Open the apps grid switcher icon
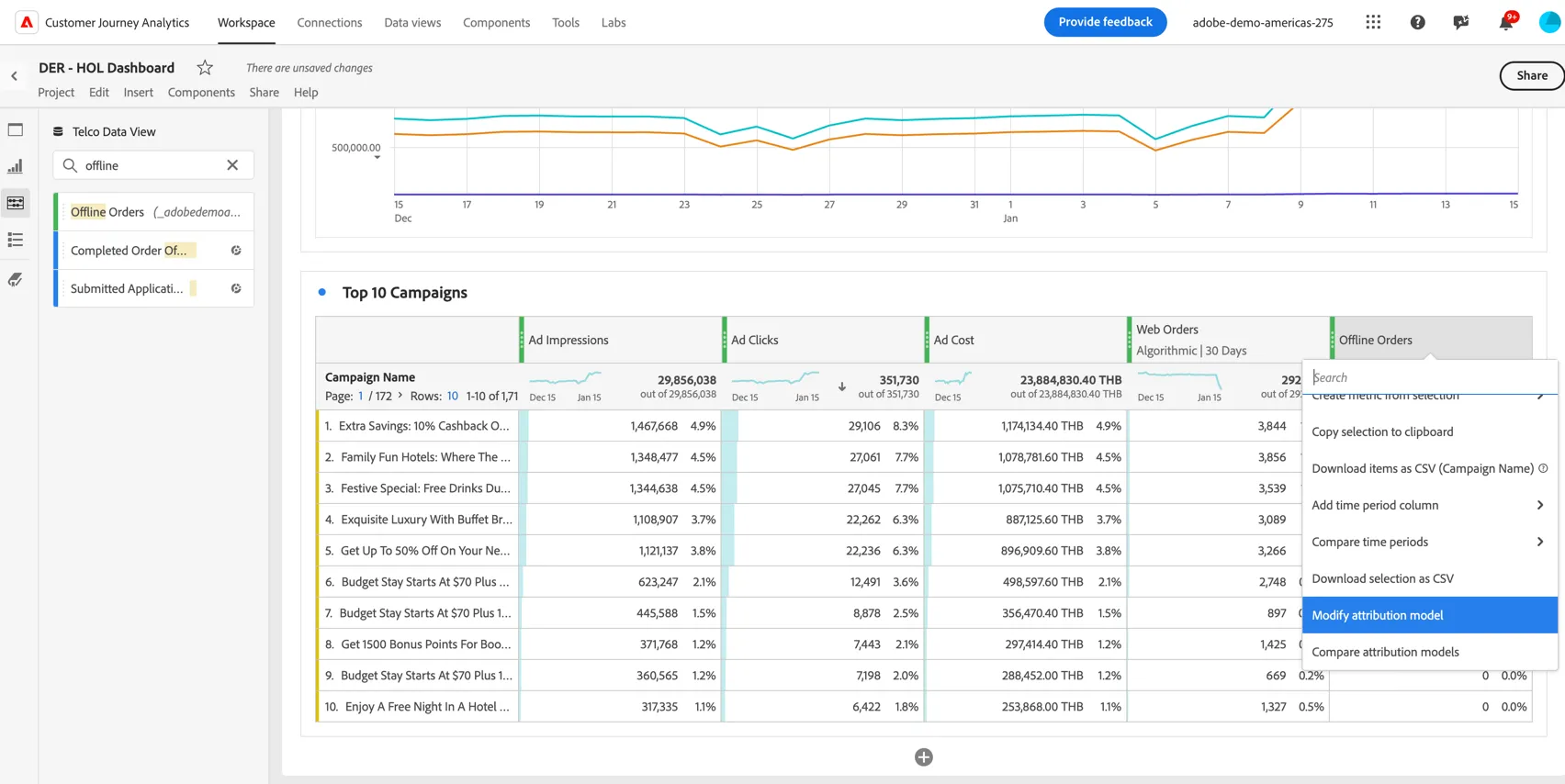The image size is (1565, 784). 1373,22
